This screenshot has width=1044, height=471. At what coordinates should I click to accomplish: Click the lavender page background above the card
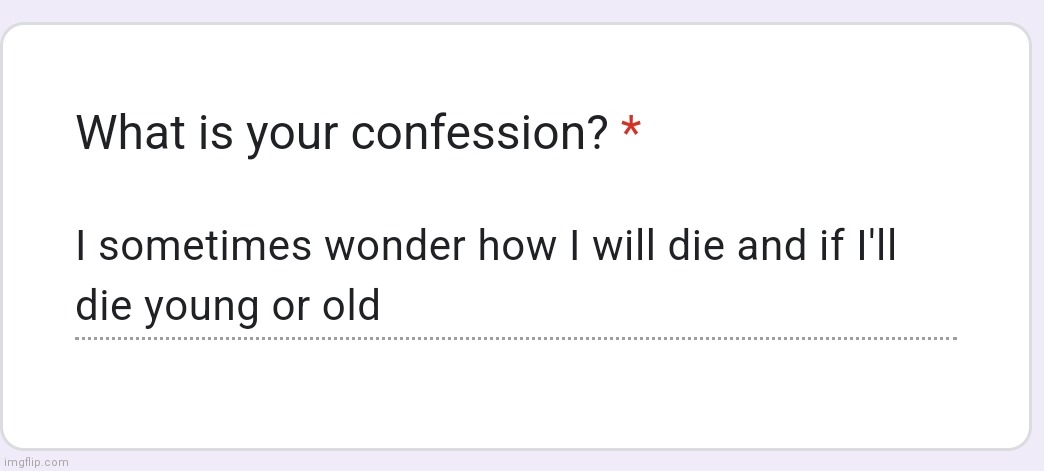point(522,9)
